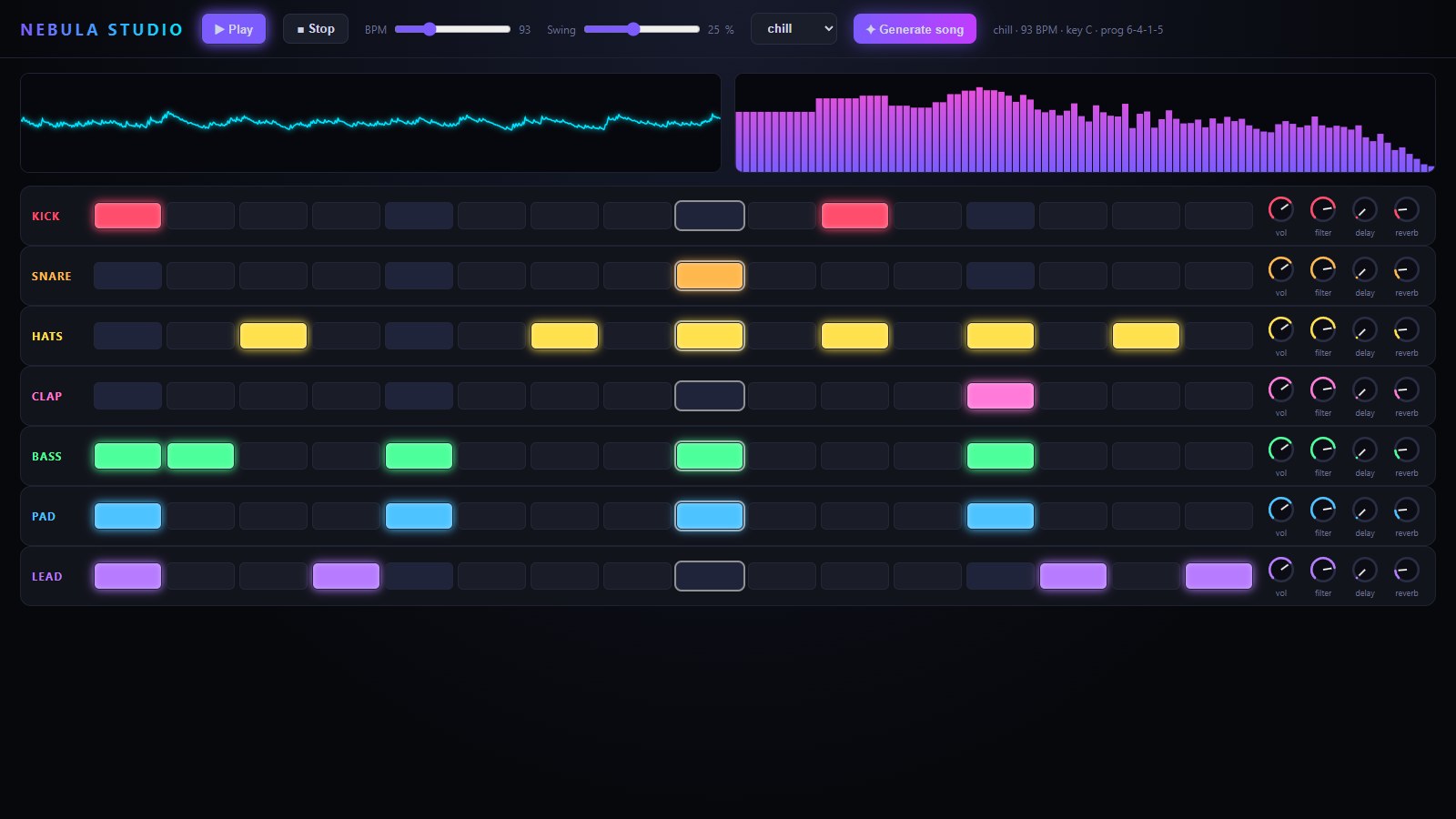The height and width of the screenshot is (819, 1456).
Task: Click the KICK vol knob
Action: click(1281, 209)
